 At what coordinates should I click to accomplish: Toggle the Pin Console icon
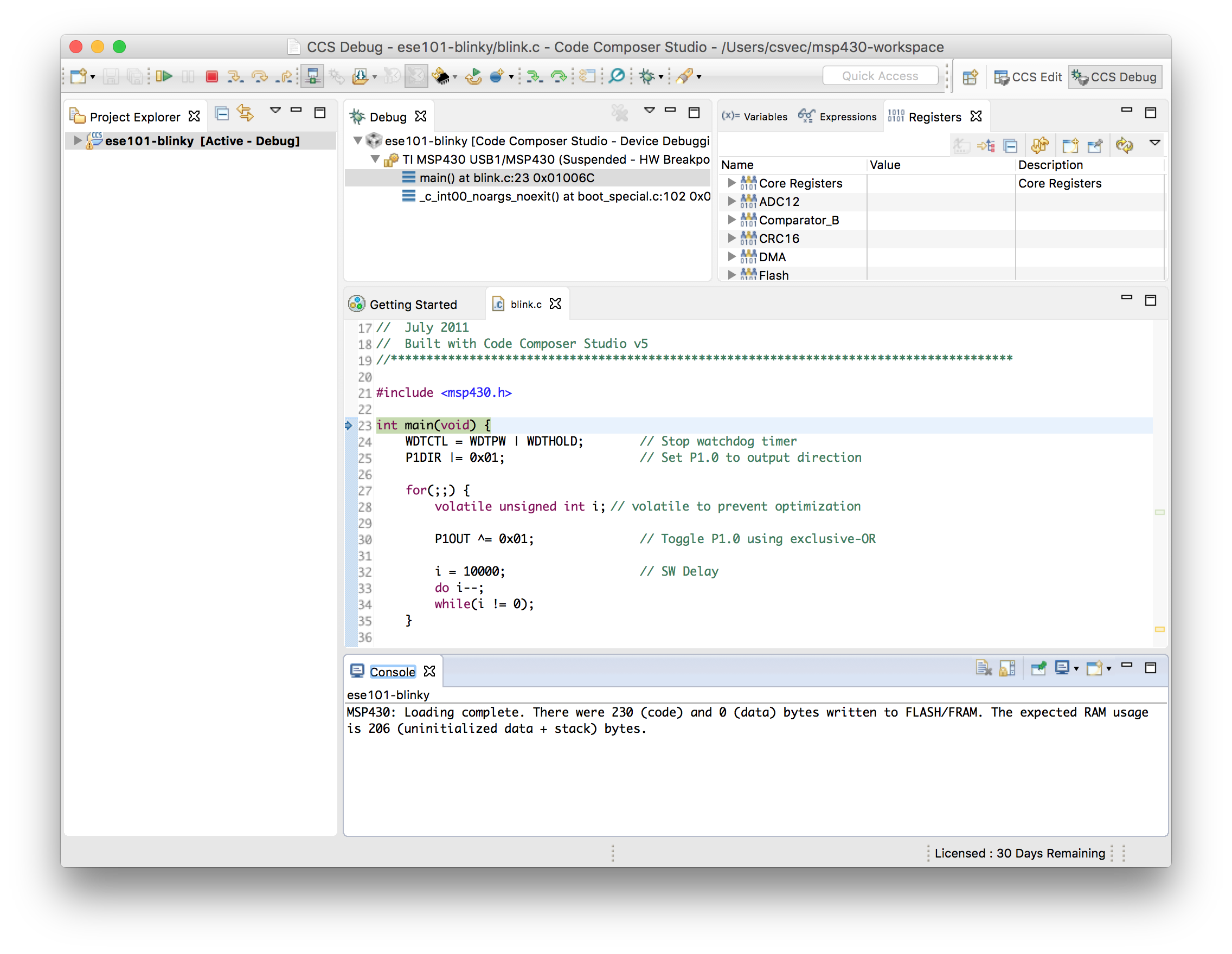tap(1038, 668)
